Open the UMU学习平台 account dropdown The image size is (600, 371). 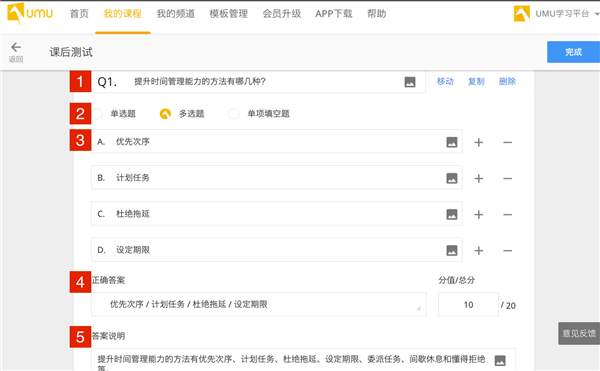pos(596,14)
